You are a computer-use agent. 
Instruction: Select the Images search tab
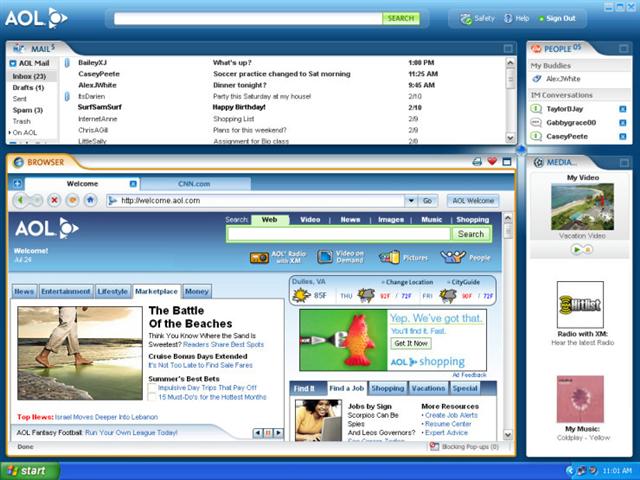(x=391, y=220)
